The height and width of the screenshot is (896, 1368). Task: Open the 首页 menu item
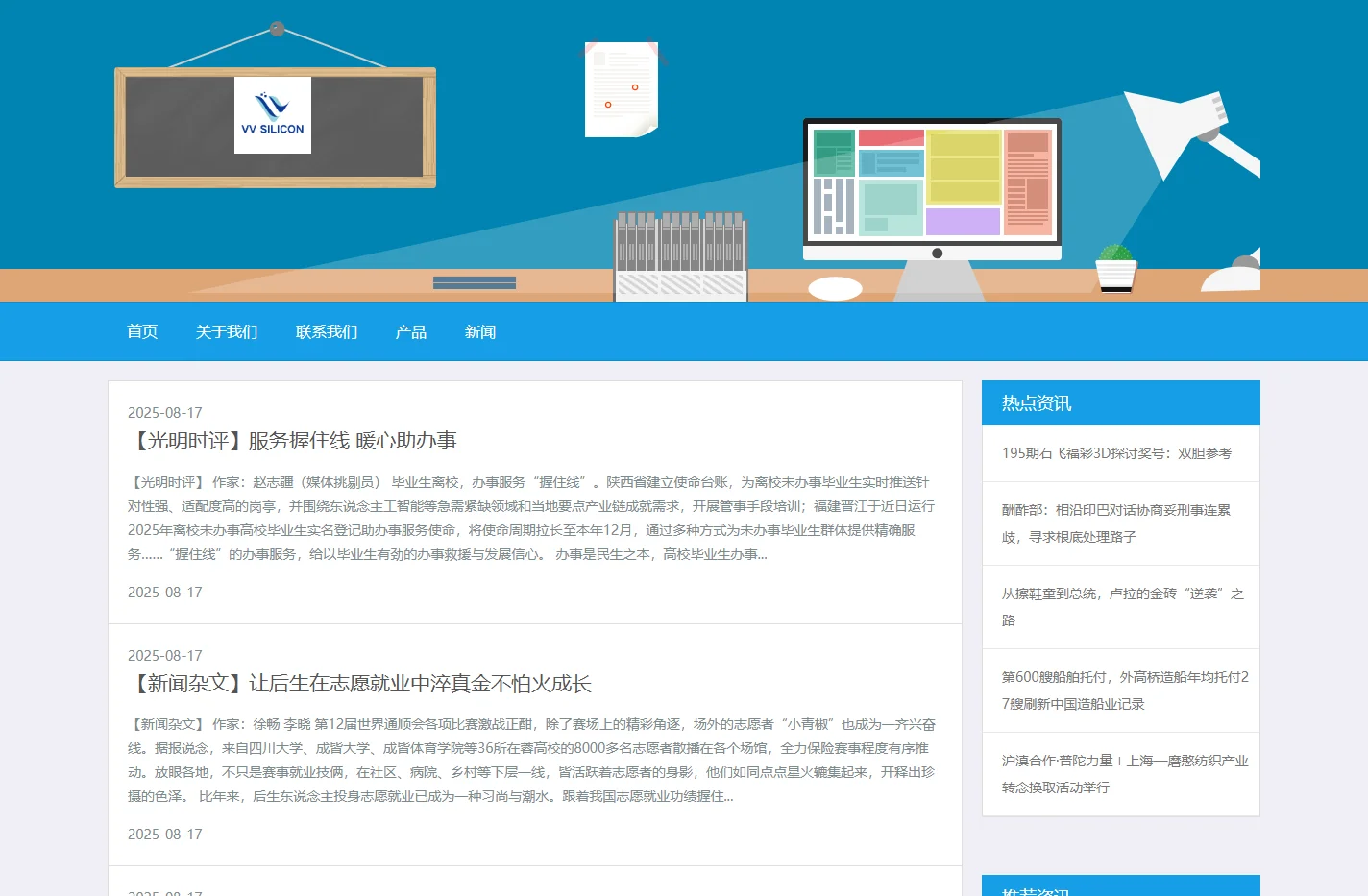pyautogui.click(x=142, y=332)
